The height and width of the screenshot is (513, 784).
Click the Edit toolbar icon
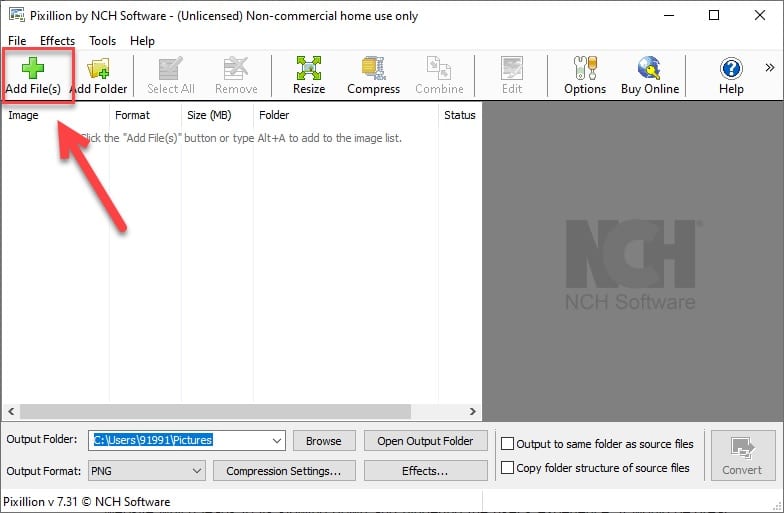(x=512, y=76)
